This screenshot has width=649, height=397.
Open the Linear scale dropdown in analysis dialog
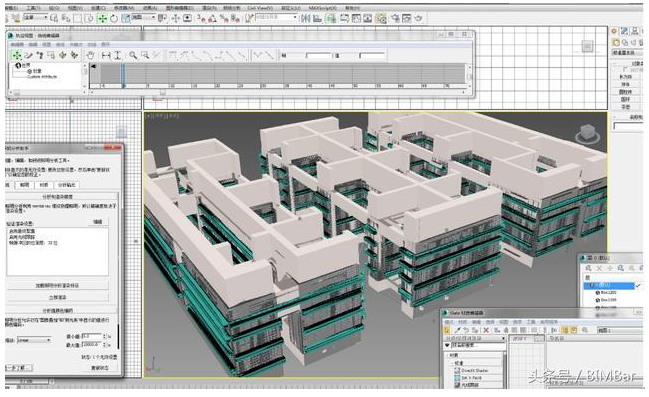click(x=34, y=340)
